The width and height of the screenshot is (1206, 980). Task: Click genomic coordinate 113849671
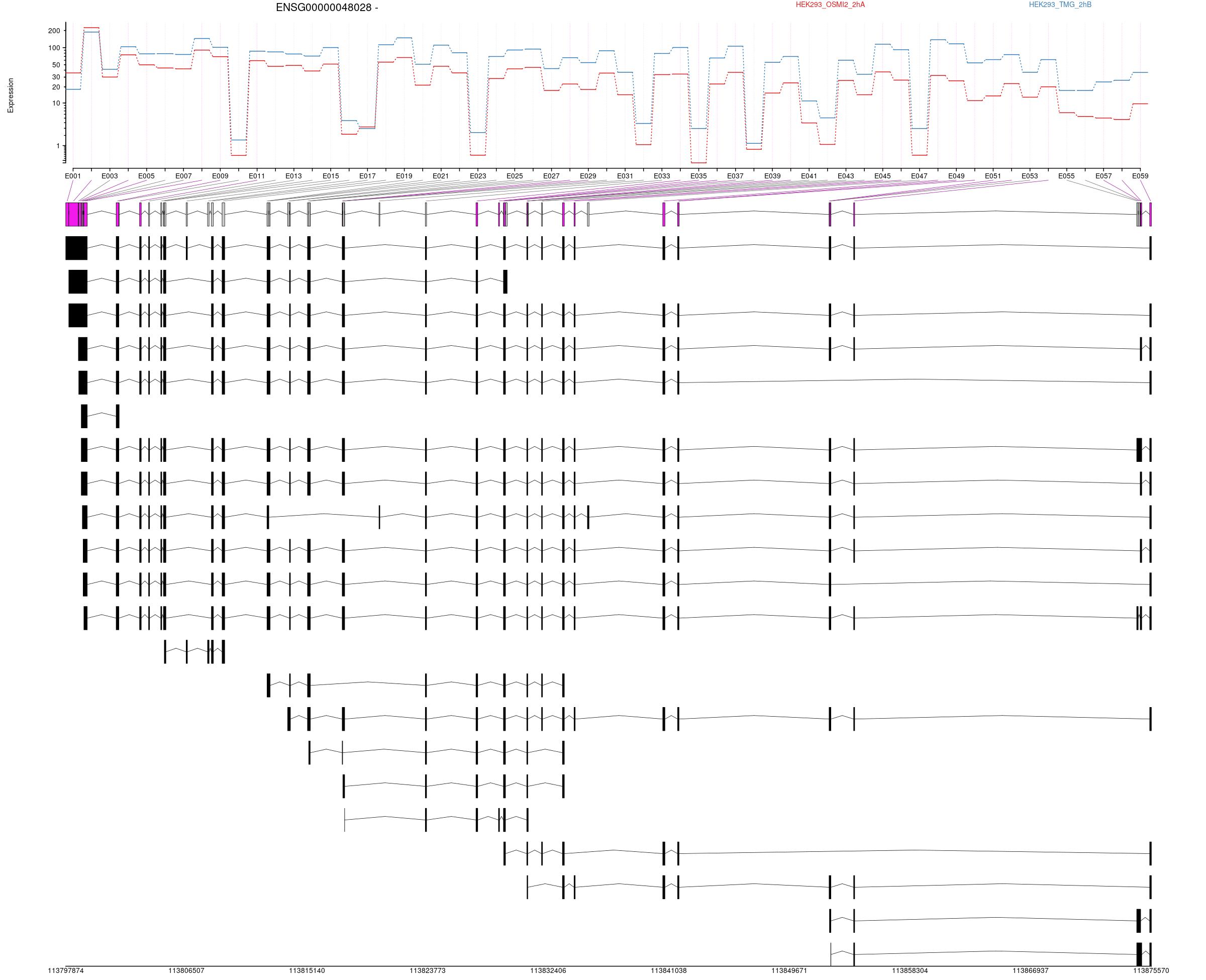[x=789, y=971]
